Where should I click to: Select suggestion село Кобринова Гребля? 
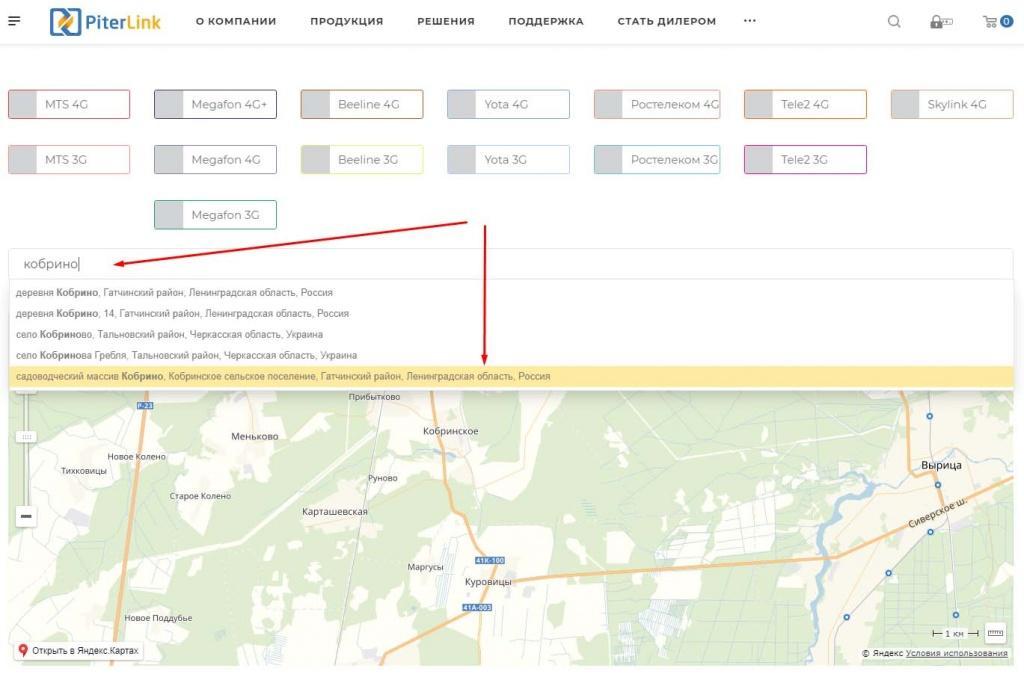(x=511, y=355)
